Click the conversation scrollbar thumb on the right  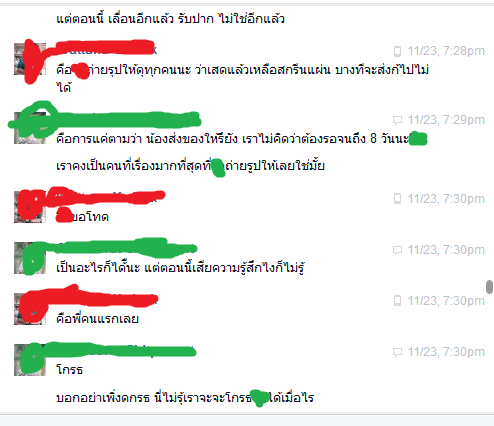(x=489, y=287)
